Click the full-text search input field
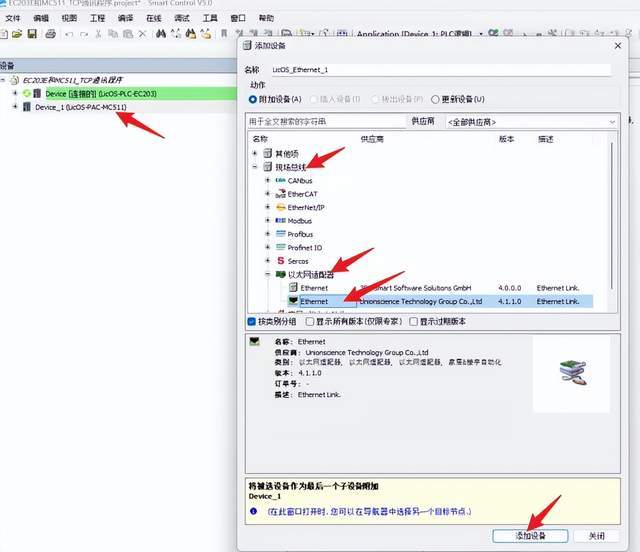 point(325,121)
